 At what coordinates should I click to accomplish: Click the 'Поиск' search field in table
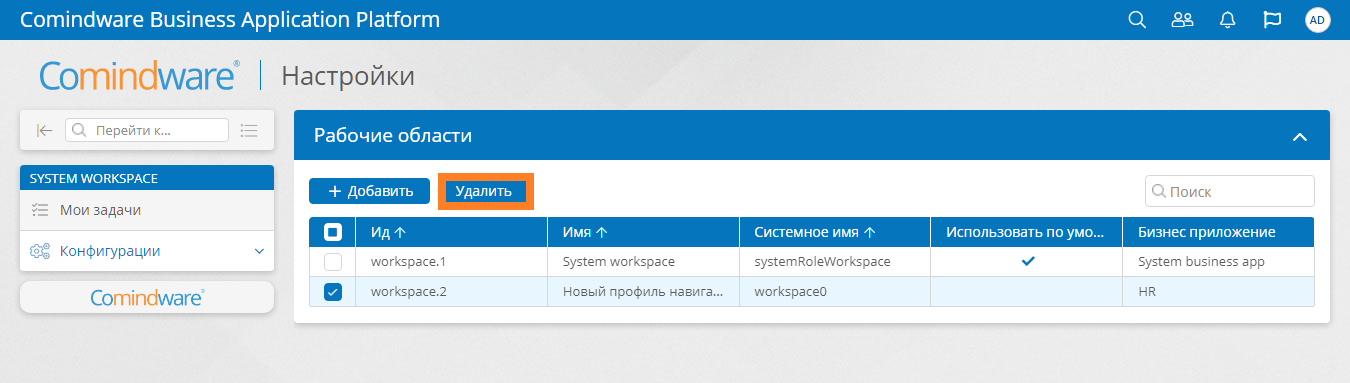[1229, 191]
